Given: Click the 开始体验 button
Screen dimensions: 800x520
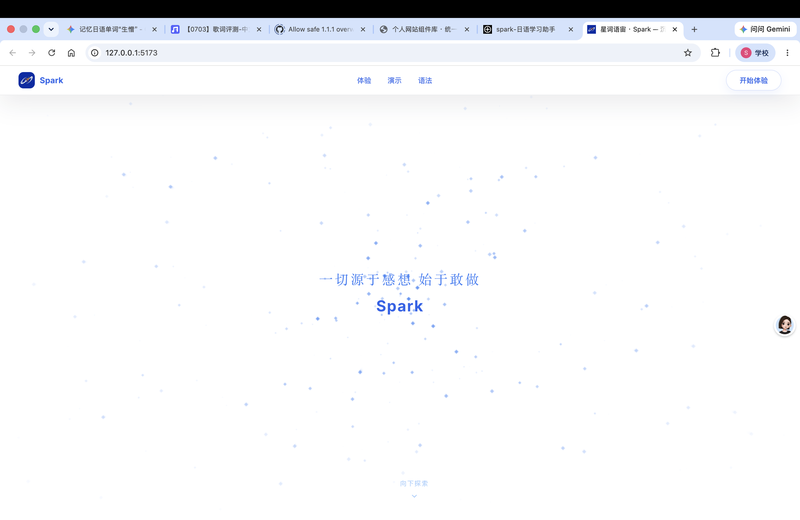Looking at the screenshot, I should tap(754, 80).
